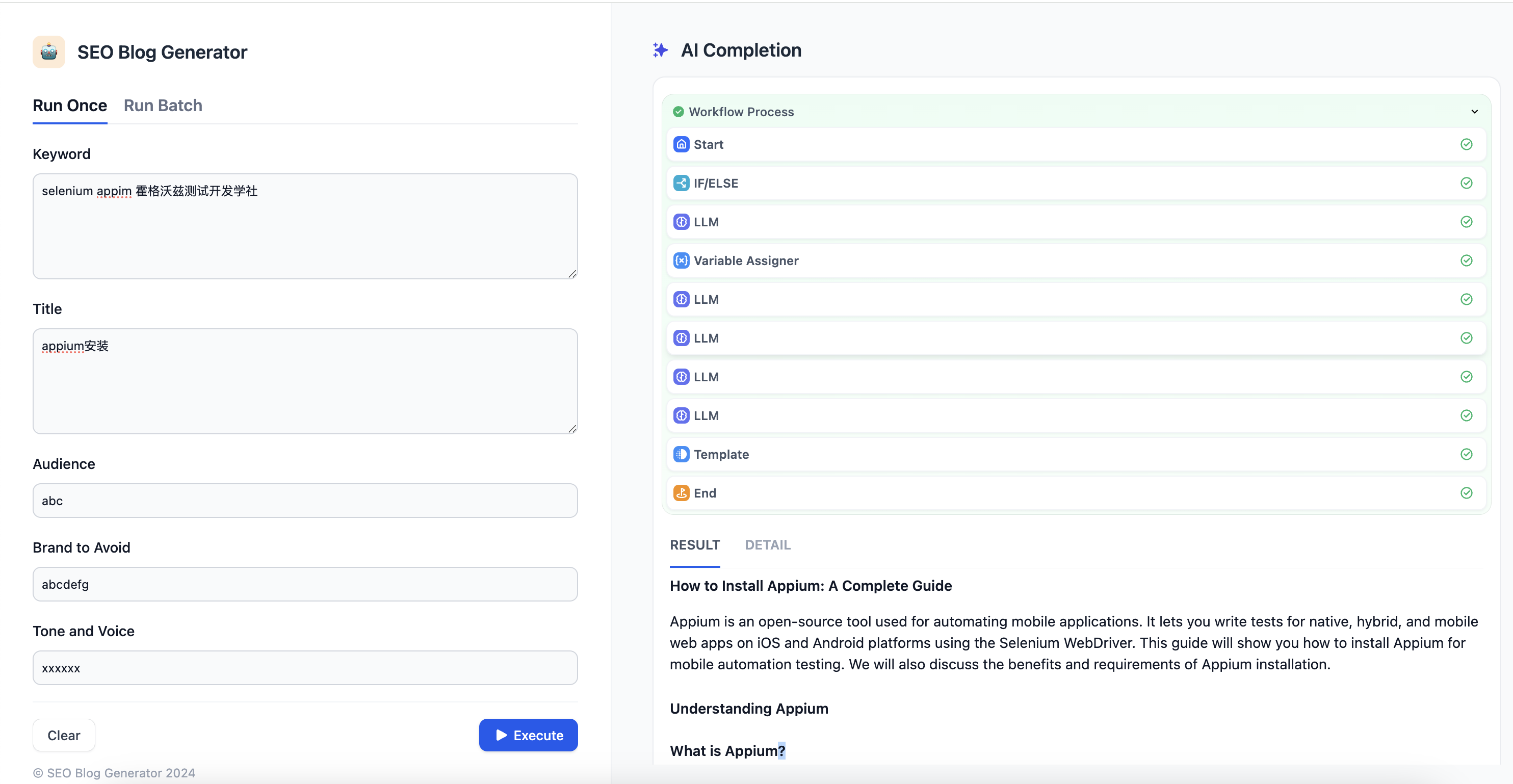
Task: Click the End node icon
Action: (681, 493)
